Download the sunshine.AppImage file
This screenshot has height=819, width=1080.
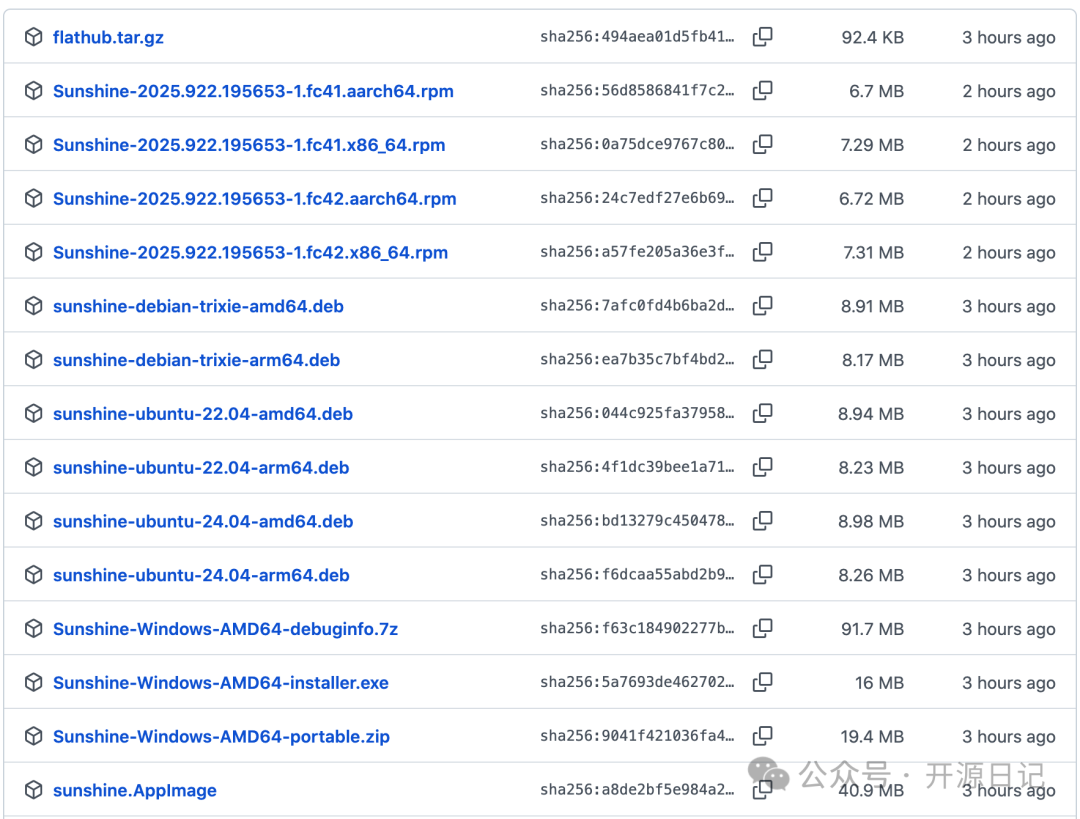[134, 790]
